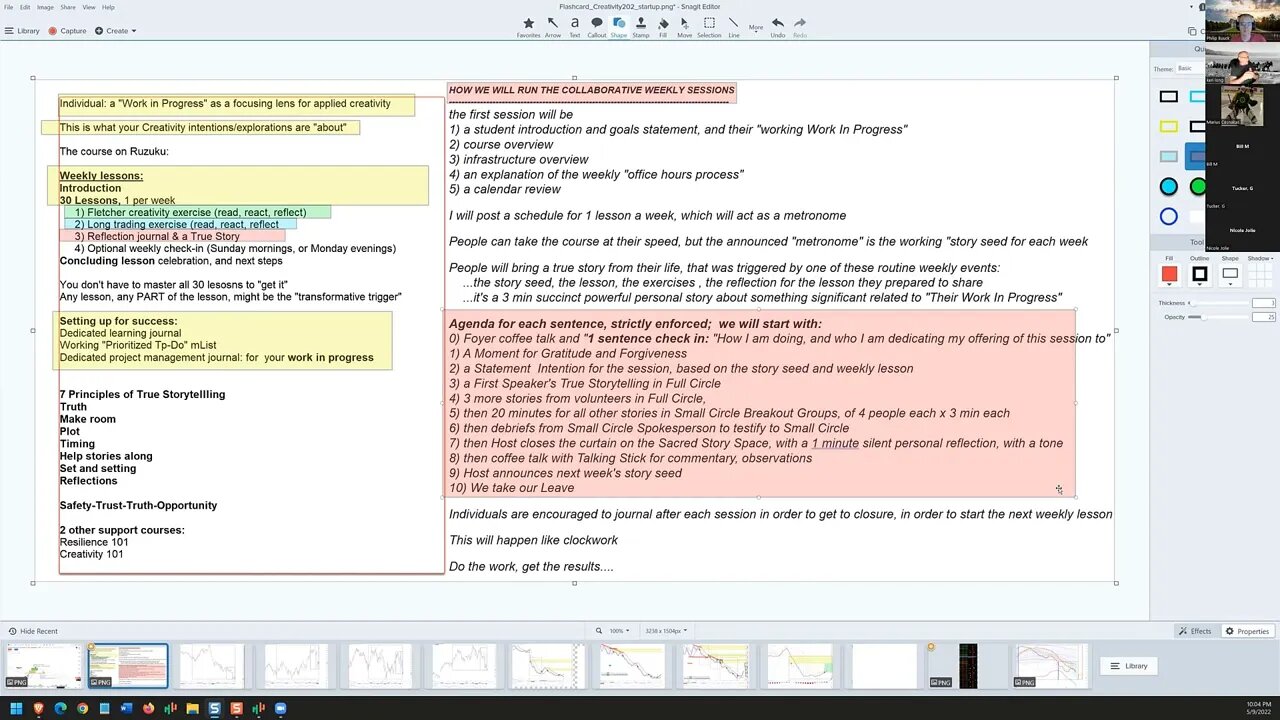Choose black outline rectangle quick style
Image resolution: width=1280 pixels, height=720 pixels.
1168,97
